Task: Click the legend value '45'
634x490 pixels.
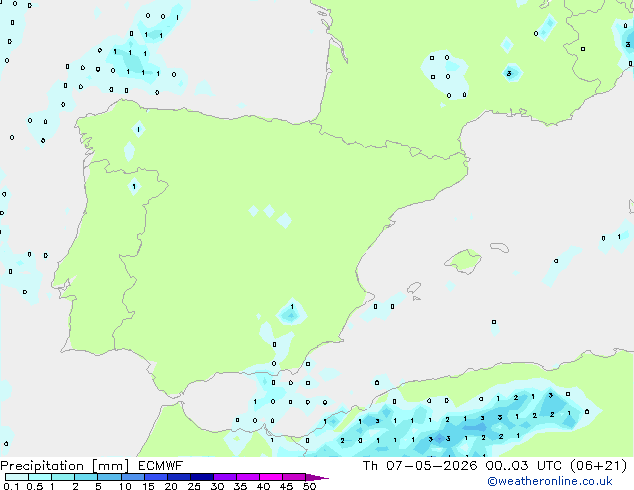Action: [286, 486]
